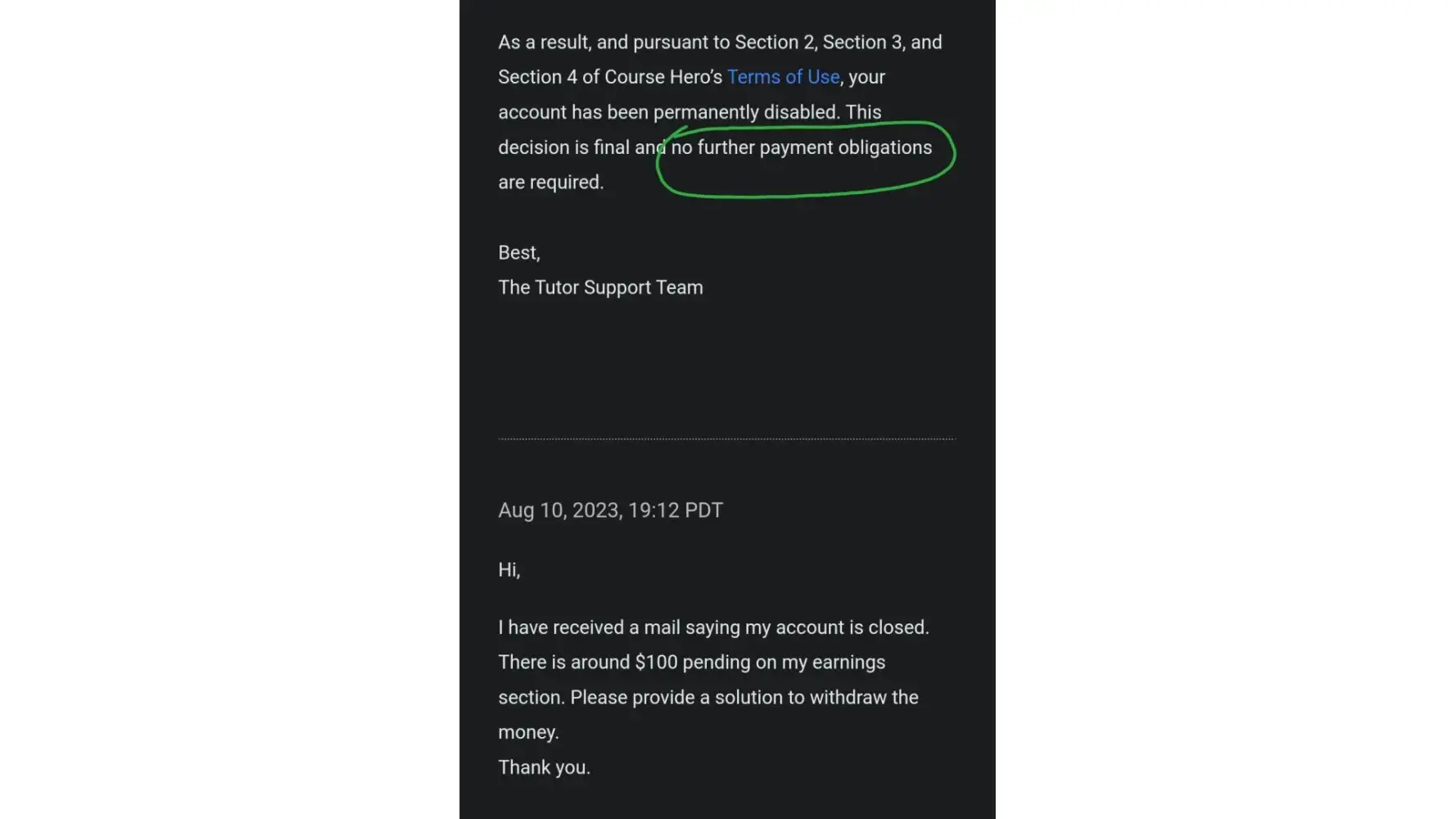Click the 'Best,' sign-off line
Screen dimensions: 1456x819
[x=519, y=252]
